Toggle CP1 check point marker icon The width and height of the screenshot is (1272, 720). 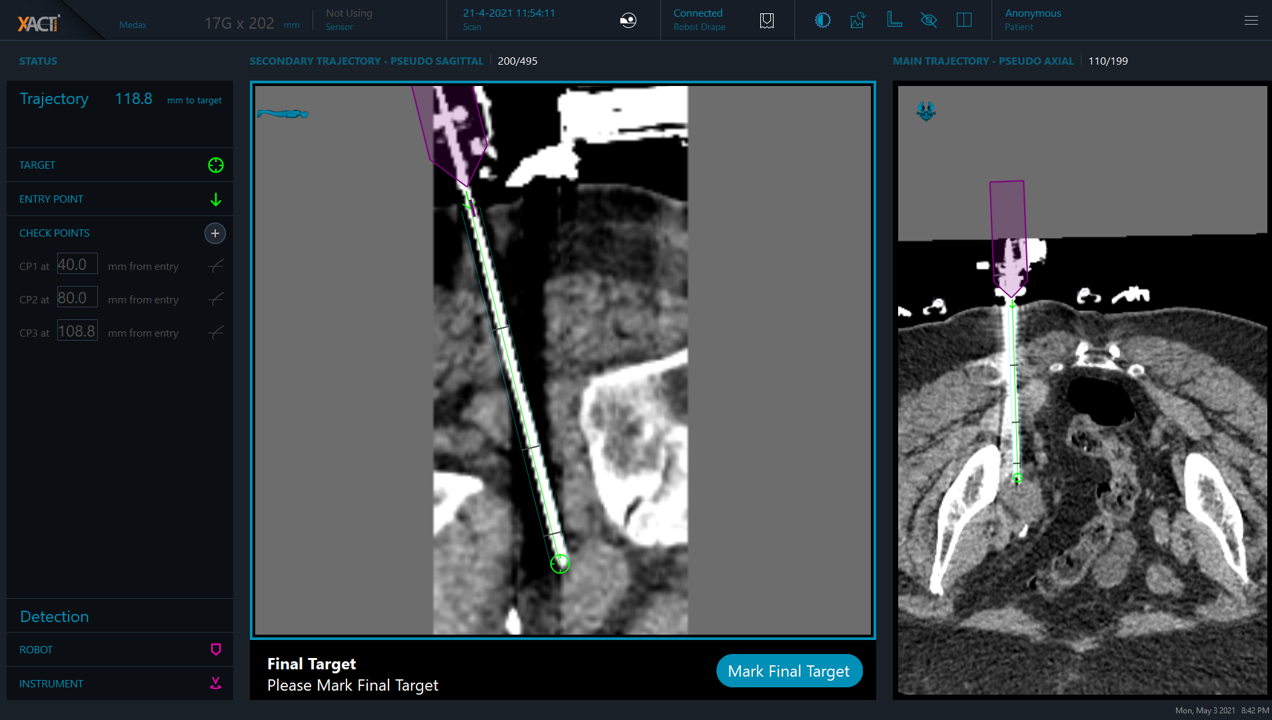(215, 266)
